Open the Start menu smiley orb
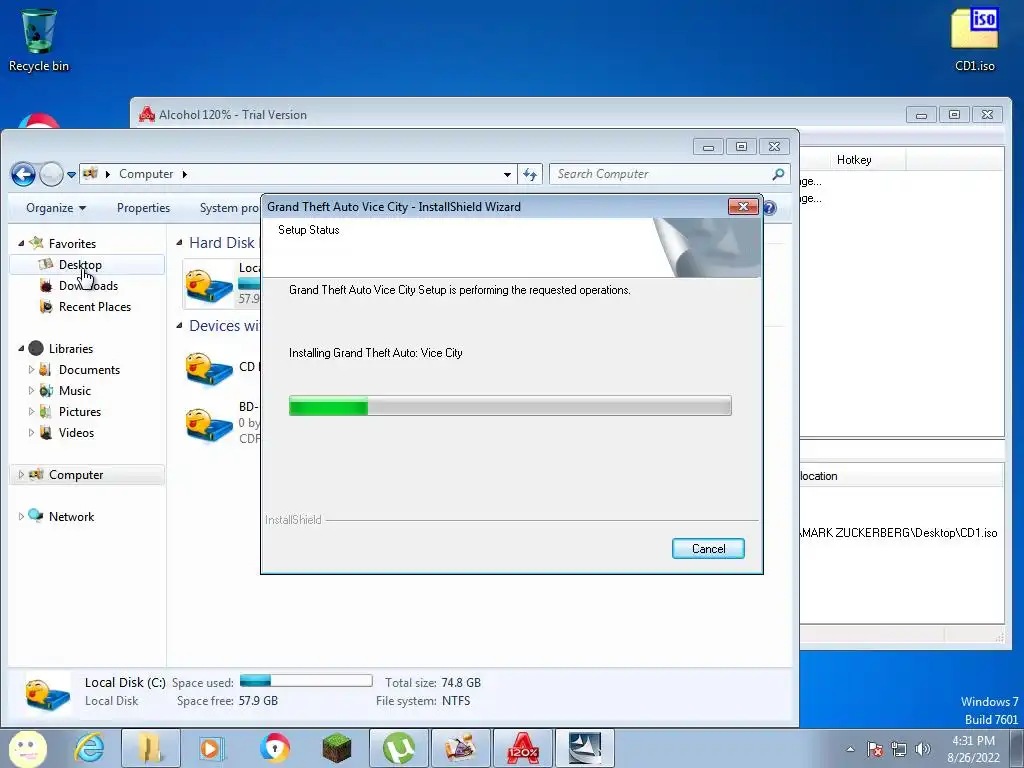1024x768 pixels. [x=27, y=748]
